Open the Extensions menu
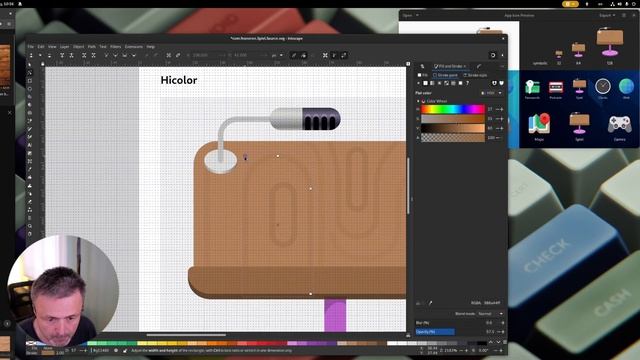This screenshot has width=640, height=360. pyautogui.click(x=134, y=47)
